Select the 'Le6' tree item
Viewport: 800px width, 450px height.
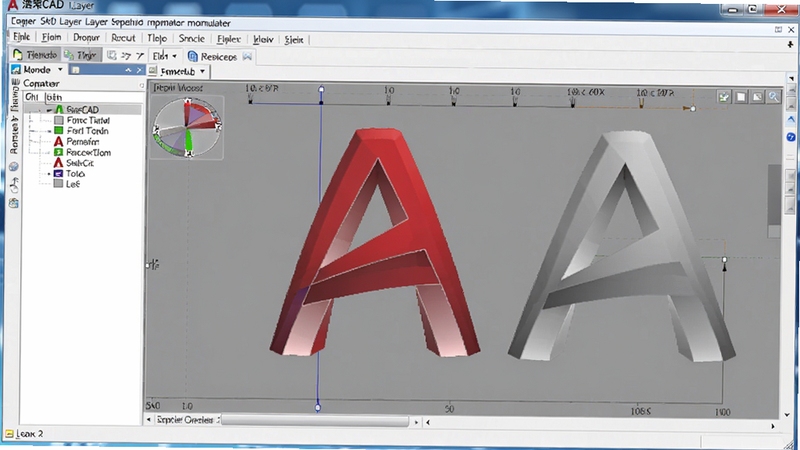tap(72, 184)
